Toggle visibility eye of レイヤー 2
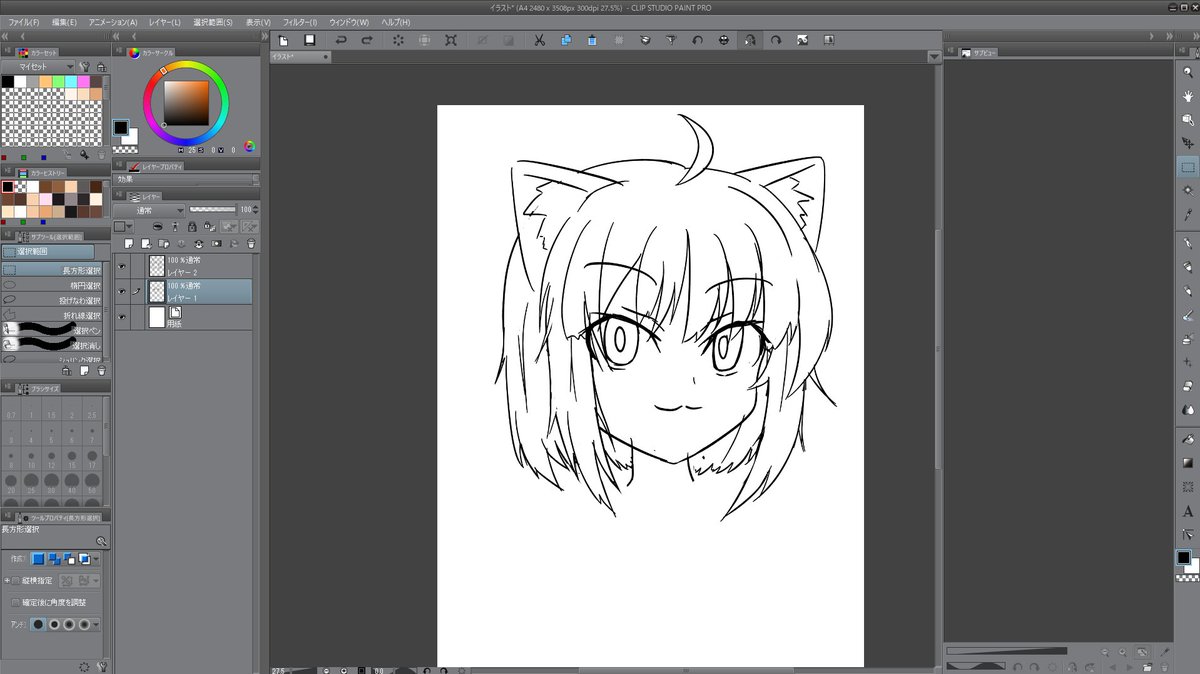 (x=122, y=266)
